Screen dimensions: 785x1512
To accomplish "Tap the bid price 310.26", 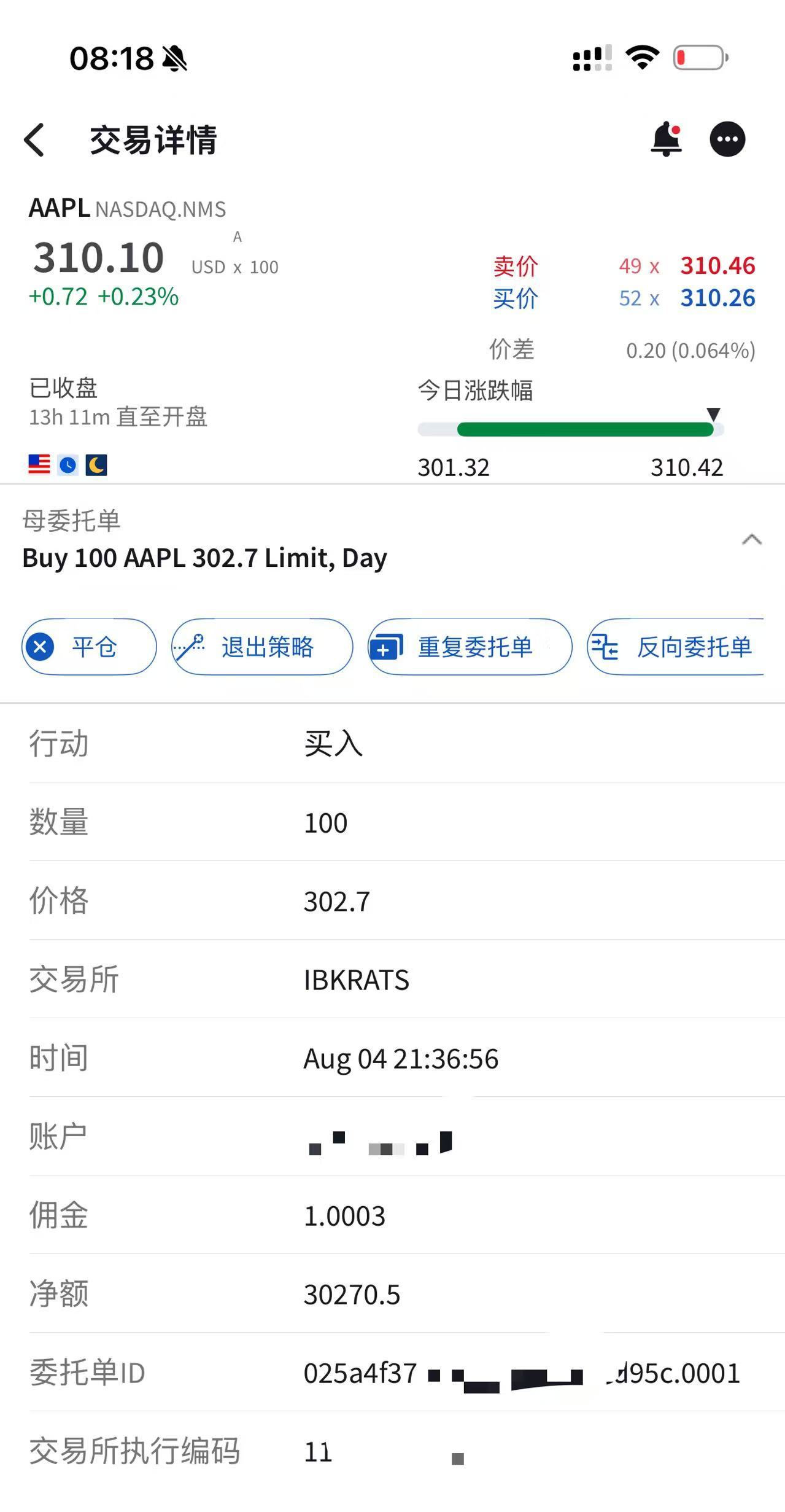I will [x=717, y=298].
